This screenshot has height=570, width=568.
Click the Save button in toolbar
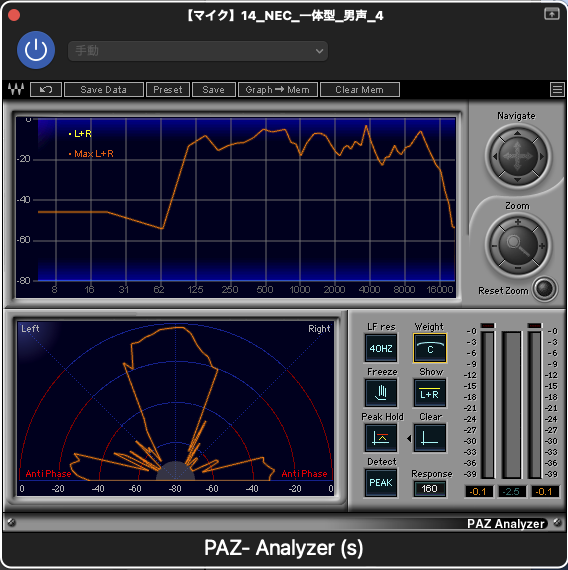pos(213,89)
